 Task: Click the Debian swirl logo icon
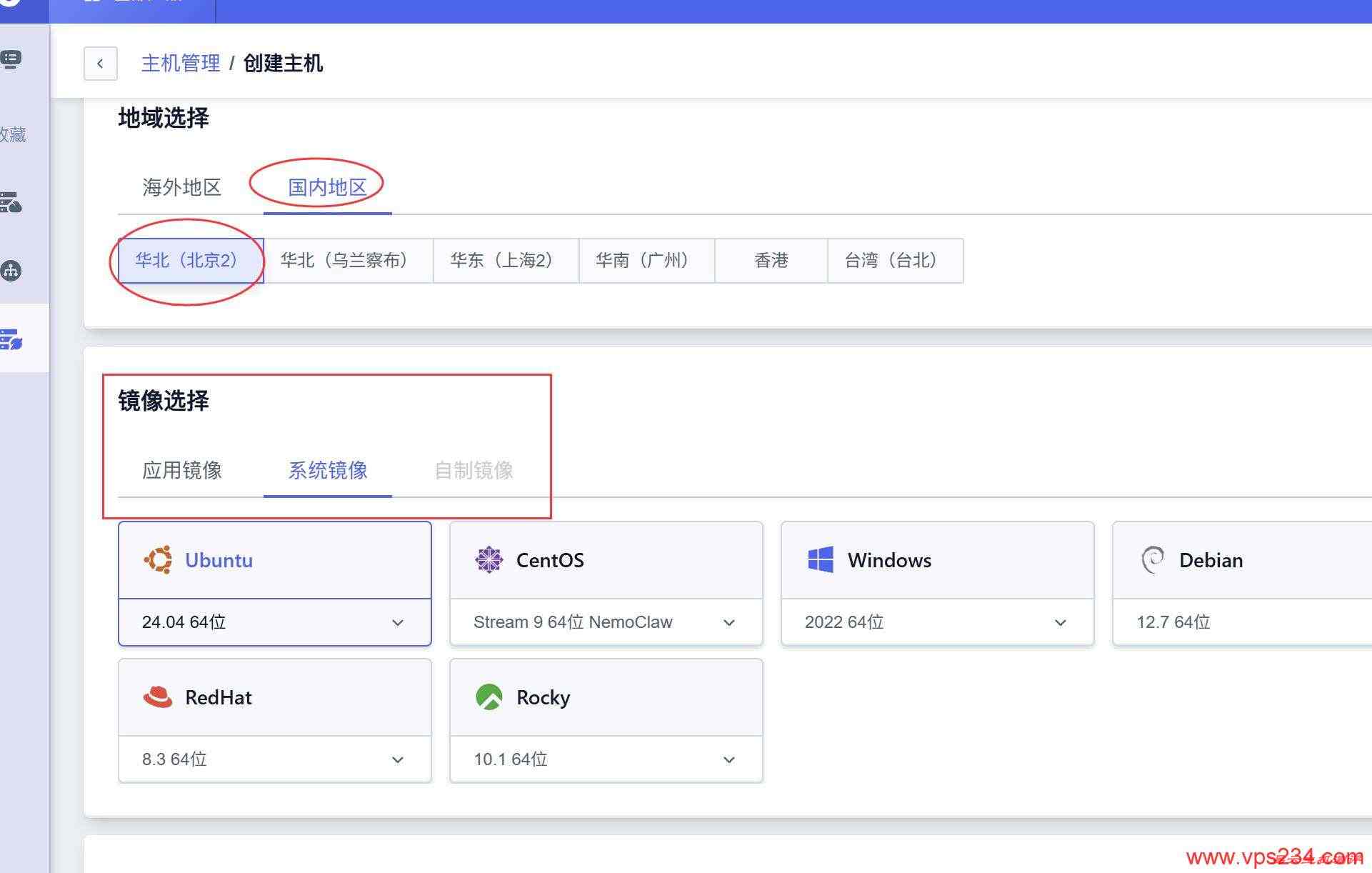[x=1152, y=560]
